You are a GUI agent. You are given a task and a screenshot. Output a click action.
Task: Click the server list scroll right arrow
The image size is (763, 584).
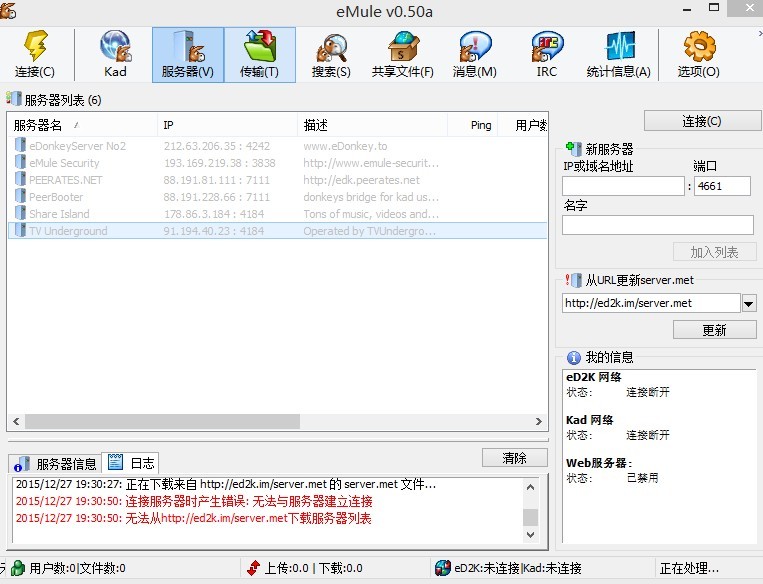click(538, 421)
